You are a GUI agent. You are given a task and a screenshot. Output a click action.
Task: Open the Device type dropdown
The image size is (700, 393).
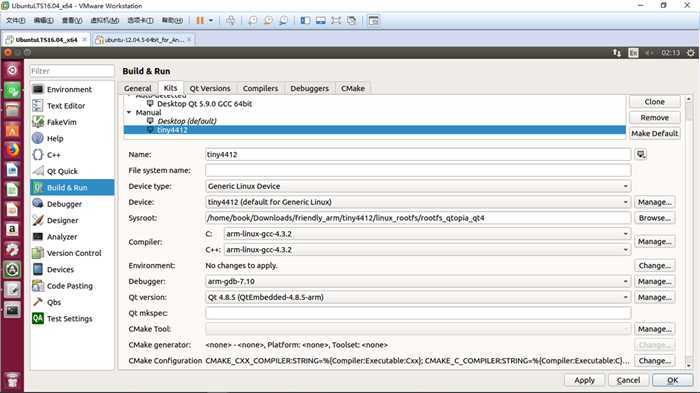418,186
